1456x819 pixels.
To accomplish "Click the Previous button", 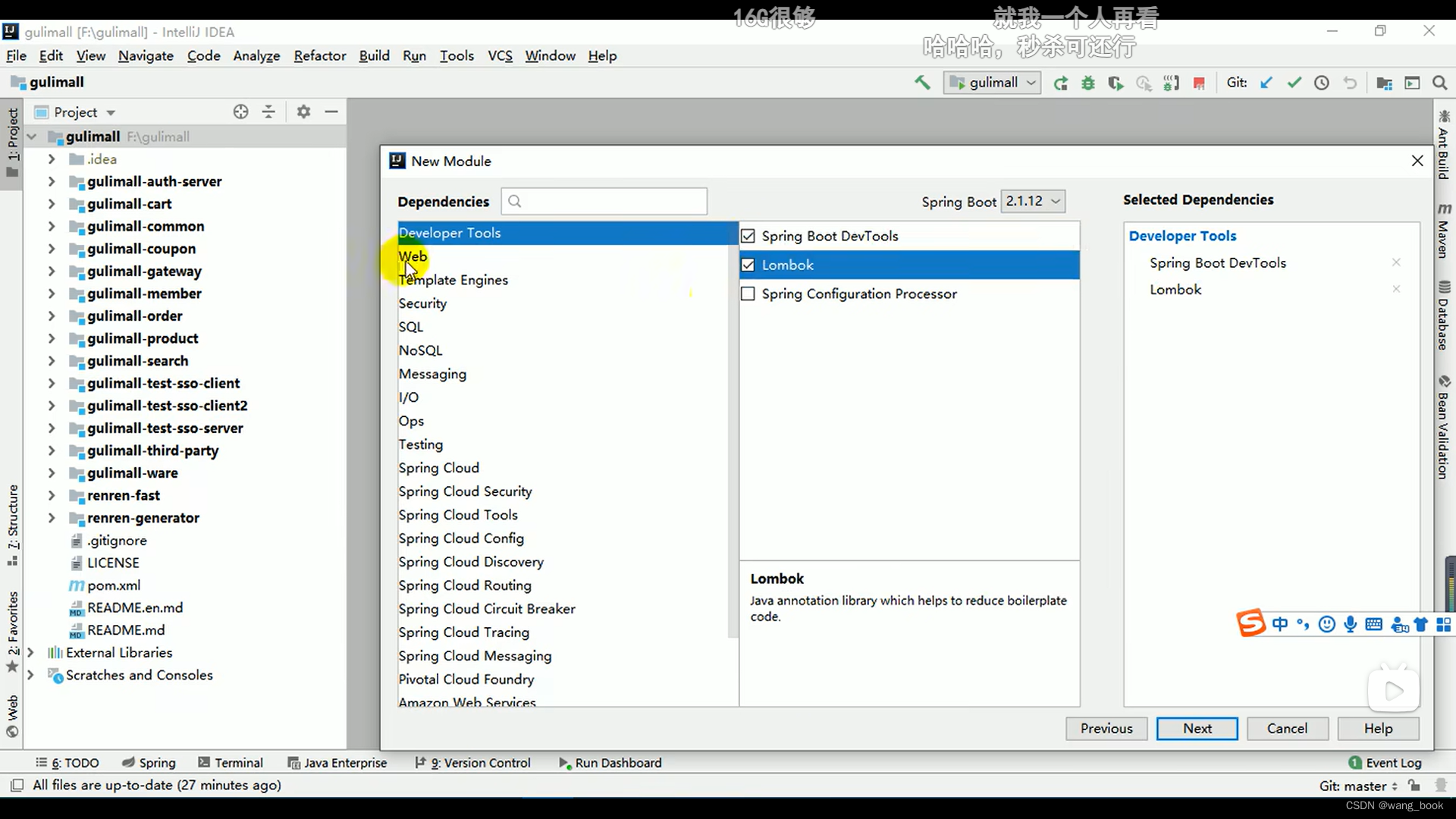I will [x=1106, y=728].
